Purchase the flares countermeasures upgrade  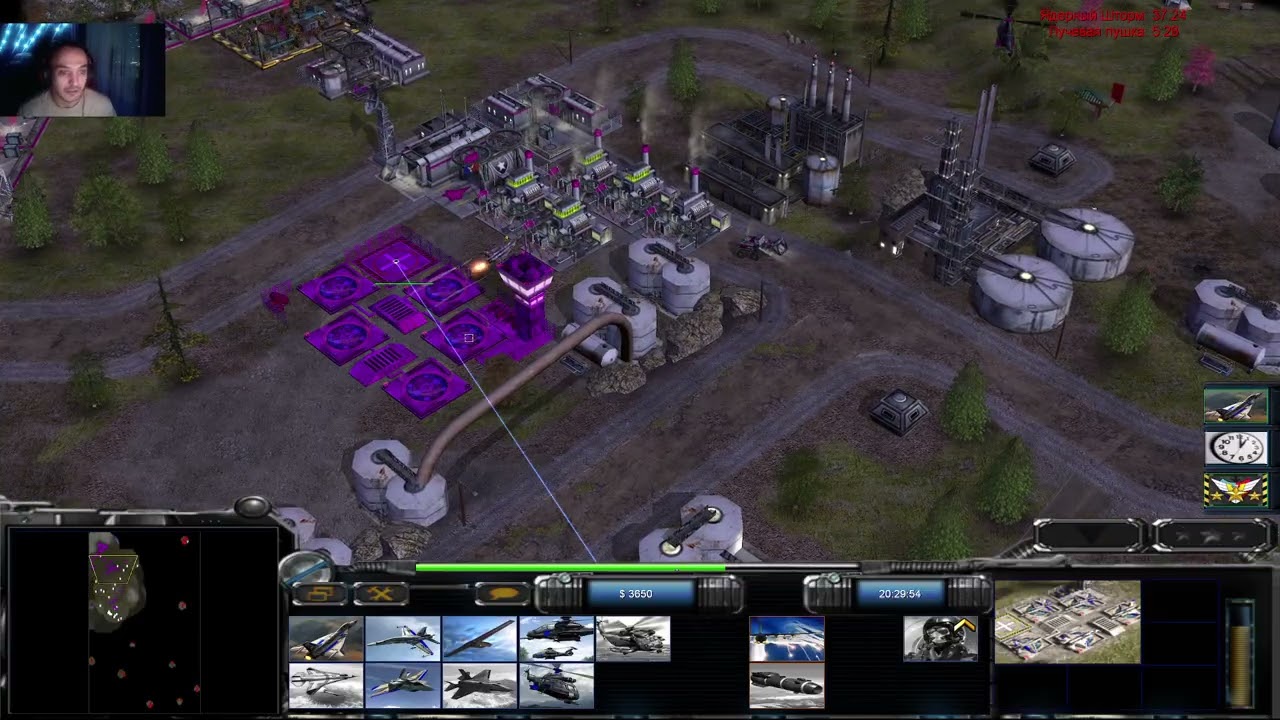(787, 639)
